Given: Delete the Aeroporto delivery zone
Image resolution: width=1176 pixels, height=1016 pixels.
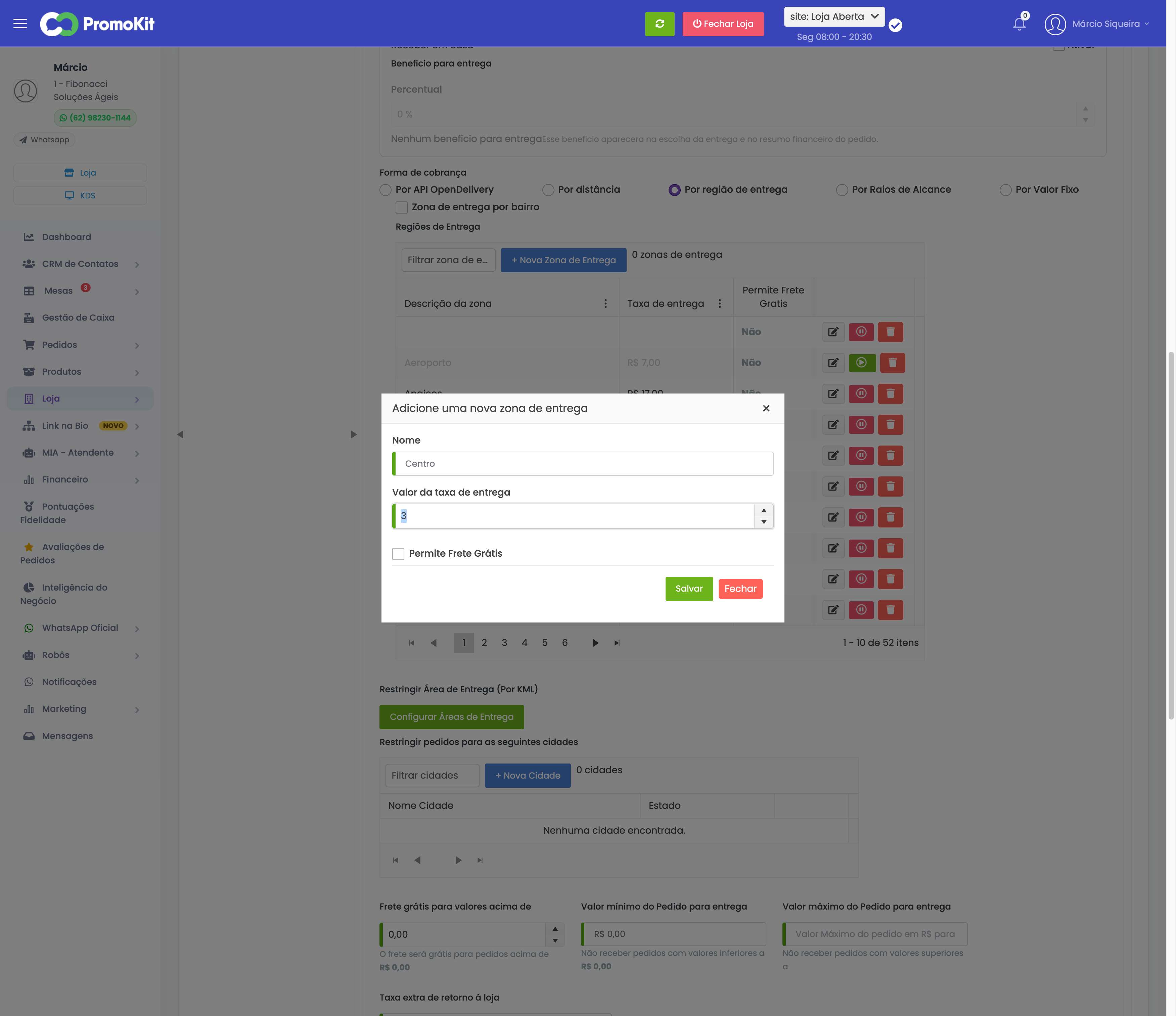Looking at the screenshot, I should (x=892, y=363).
